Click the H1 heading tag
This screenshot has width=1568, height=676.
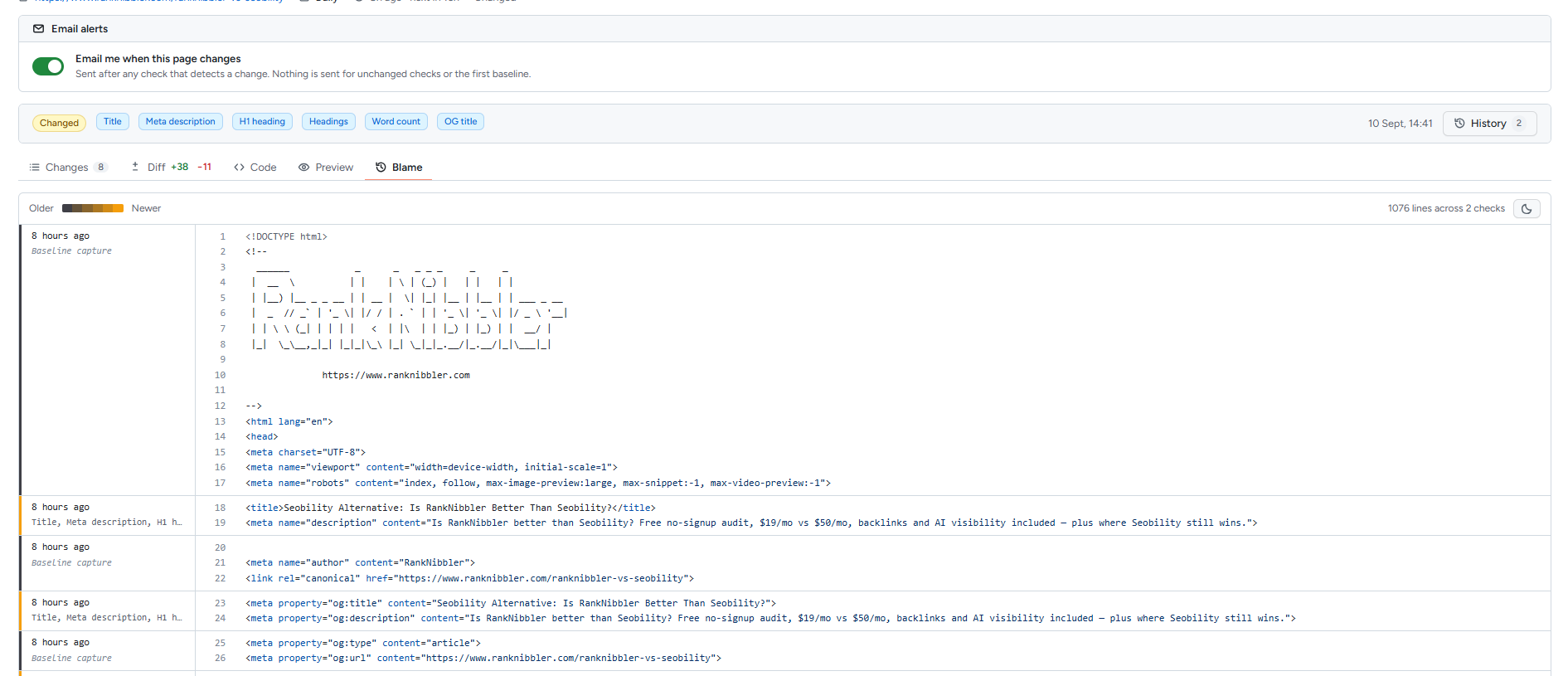(262, 122)
